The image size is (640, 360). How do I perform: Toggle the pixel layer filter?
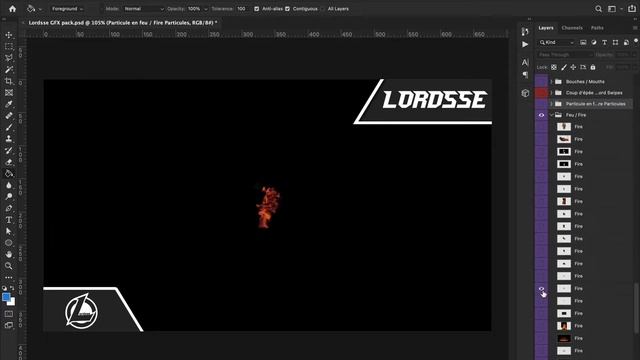tap(583, 42)
